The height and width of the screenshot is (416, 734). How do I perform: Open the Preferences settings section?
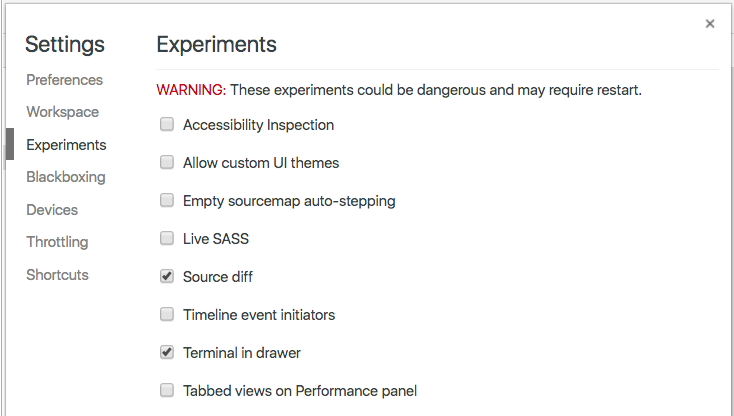click(x=64, y=80)
